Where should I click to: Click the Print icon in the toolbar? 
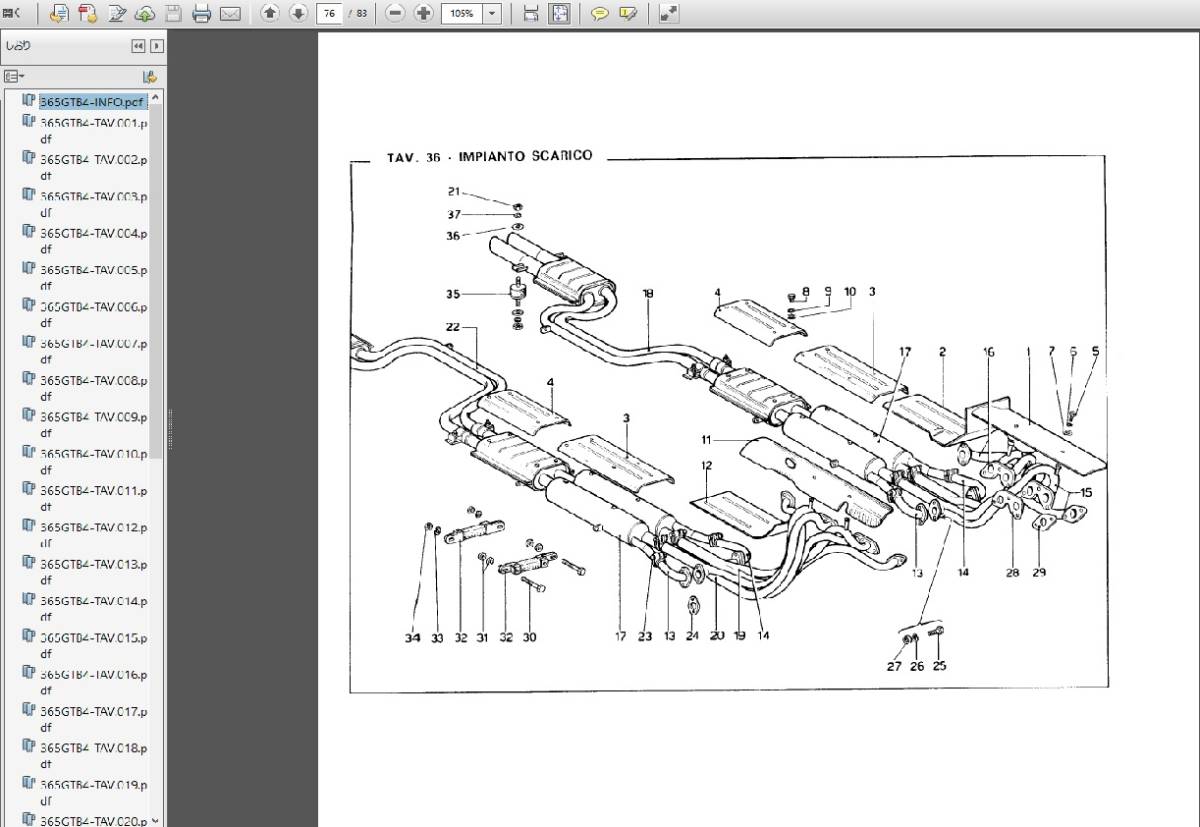coord(202,14)
